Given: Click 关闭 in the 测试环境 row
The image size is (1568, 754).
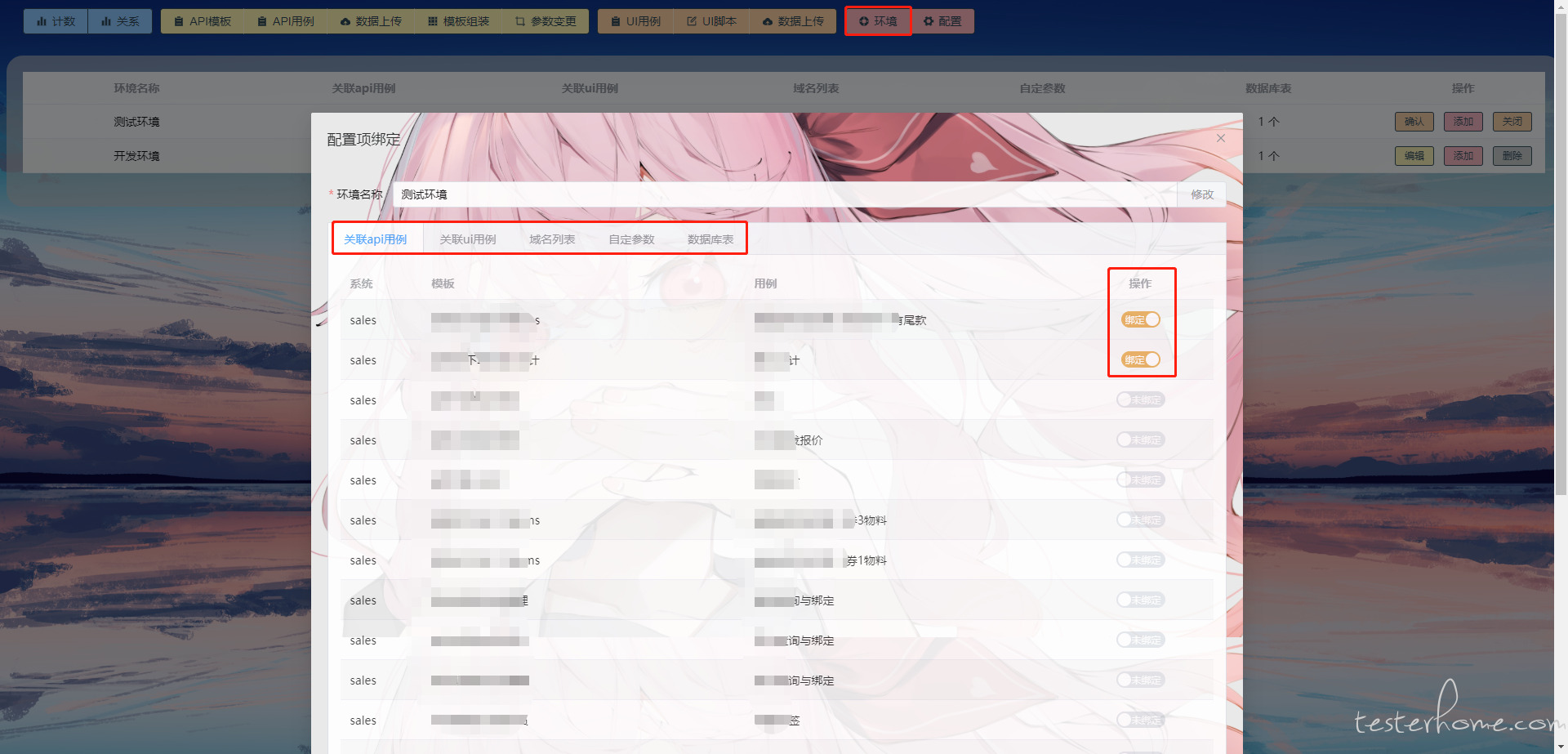Looking at the screenshot, I should pyautogui.click(x=1512, y=122).
